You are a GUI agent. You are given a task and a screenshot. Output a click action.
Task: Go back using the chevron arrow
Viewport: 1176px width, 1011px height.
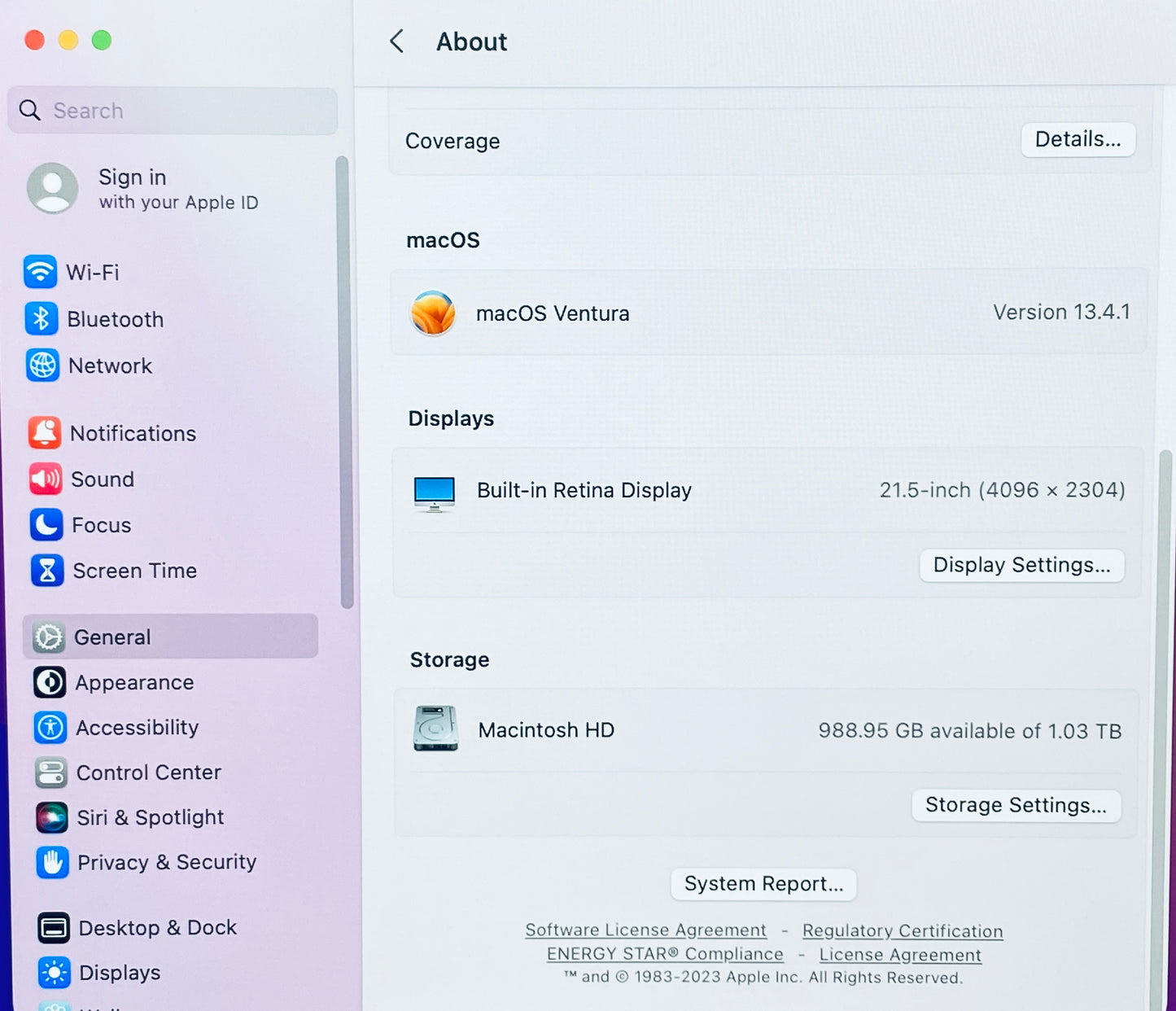tap(397, 42)
